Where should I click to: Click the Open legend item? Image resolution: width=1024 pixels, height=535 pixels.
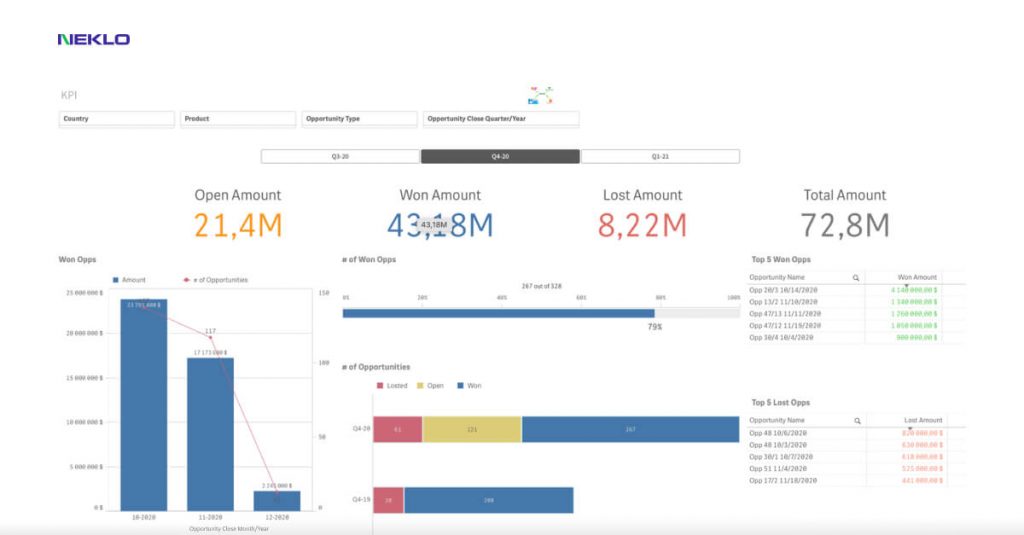tap(429, 385)
